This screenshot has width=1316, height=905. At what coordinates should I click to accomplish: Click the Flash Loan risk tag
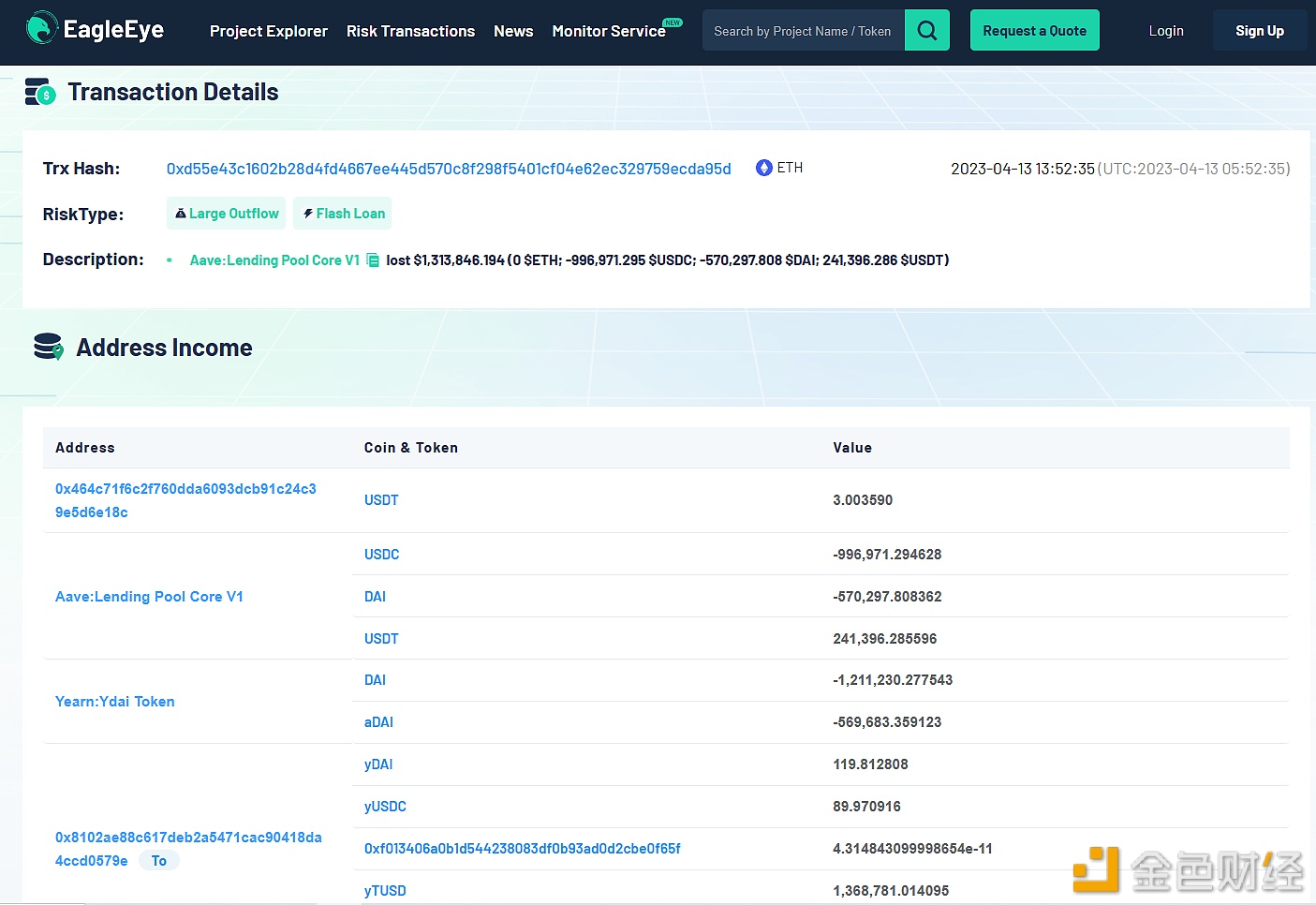point(343,214)
